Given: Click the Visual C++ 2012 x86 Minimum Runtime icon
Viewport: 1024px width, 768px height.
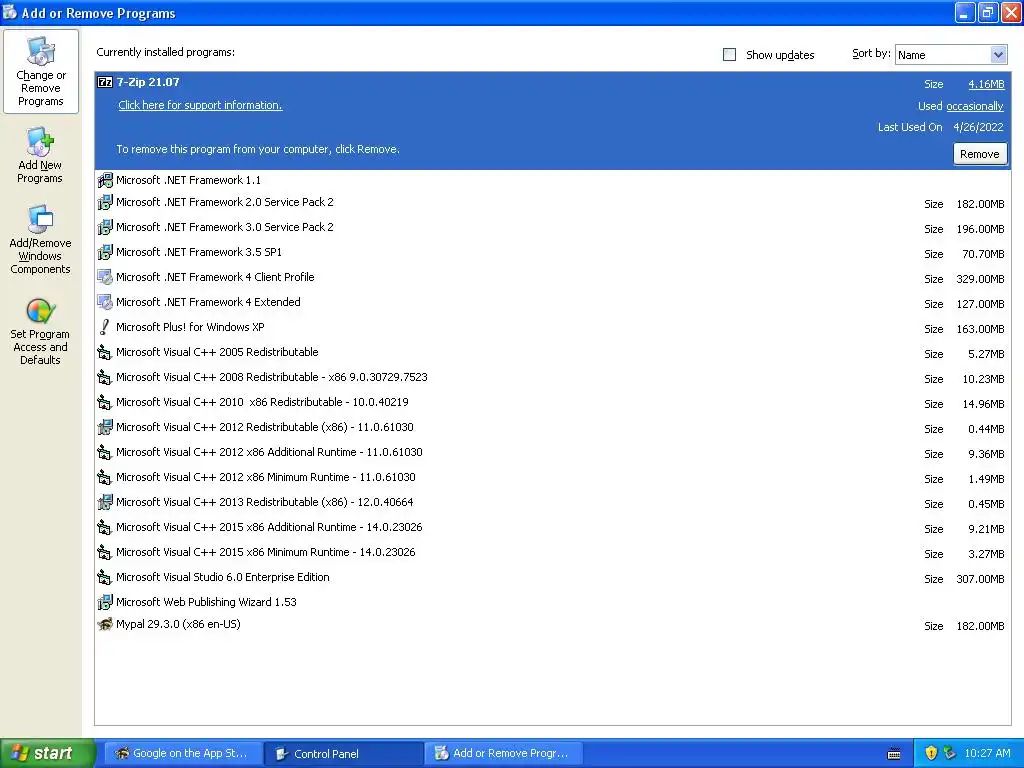Looking at the screenshot, I should click(104, 477).
